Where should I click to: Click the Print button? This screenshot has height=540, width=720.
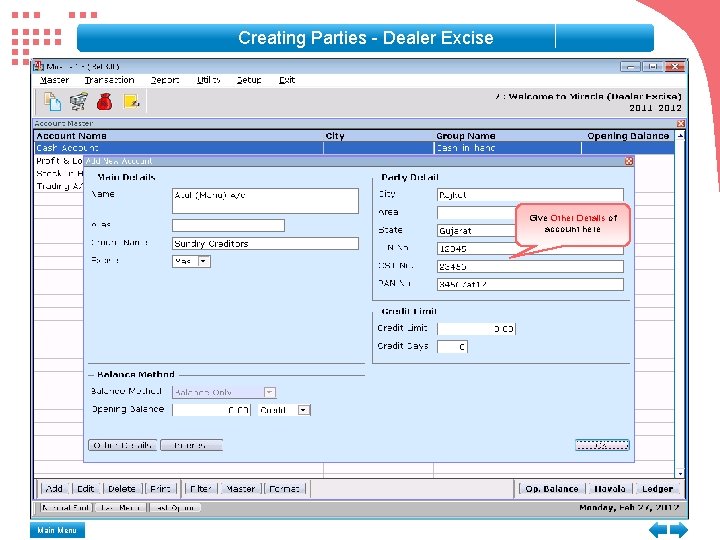160,489
